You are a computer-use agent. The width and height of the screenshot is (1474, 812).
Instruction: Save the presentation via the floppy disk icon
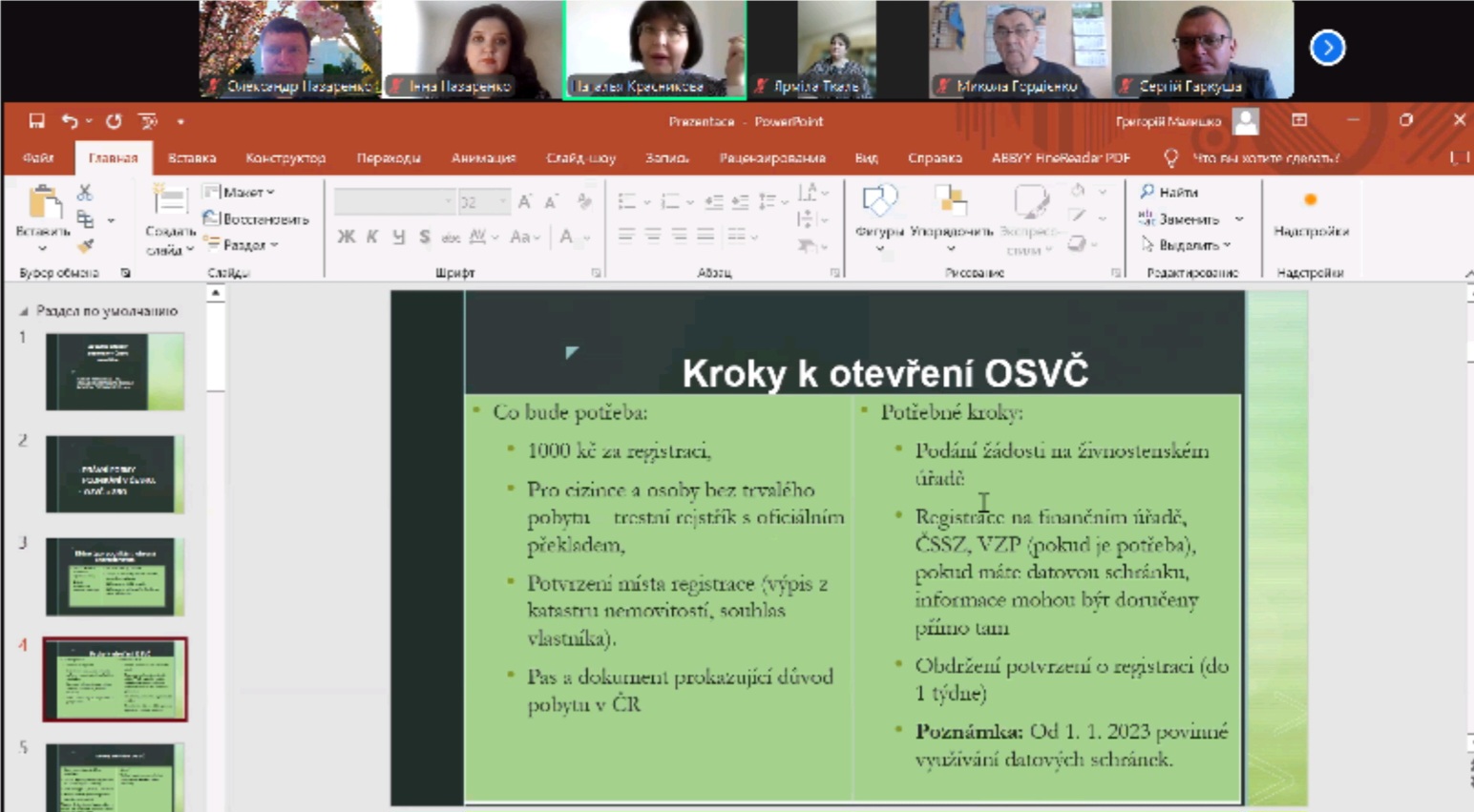[x=36, y=121]
